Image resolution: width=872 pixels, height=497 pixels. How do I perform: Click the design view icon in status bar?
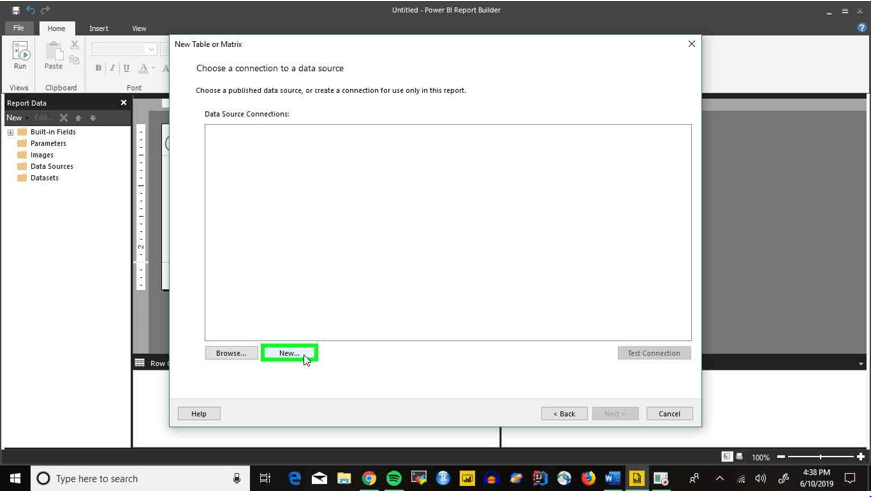click(727, 456)
